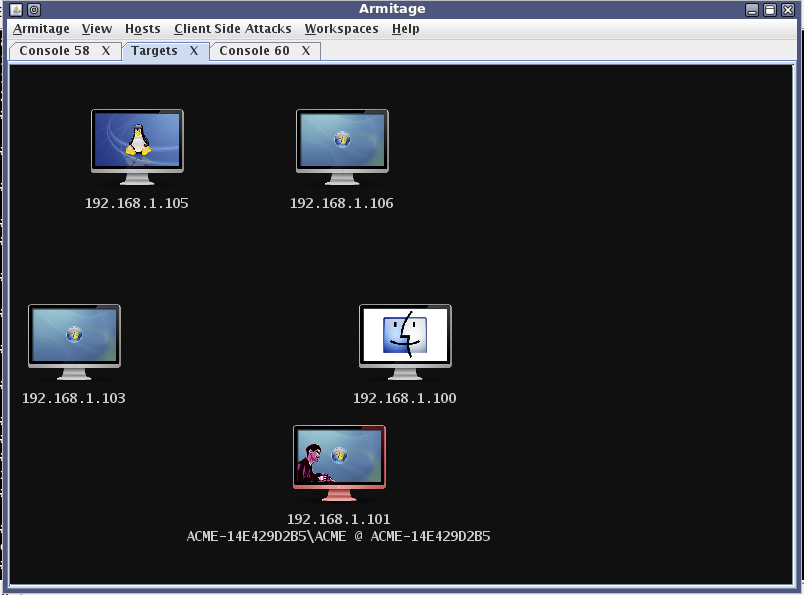Select the Mac host 192.168.1.100 icon

pyautogui.click(x=405, y=341)
